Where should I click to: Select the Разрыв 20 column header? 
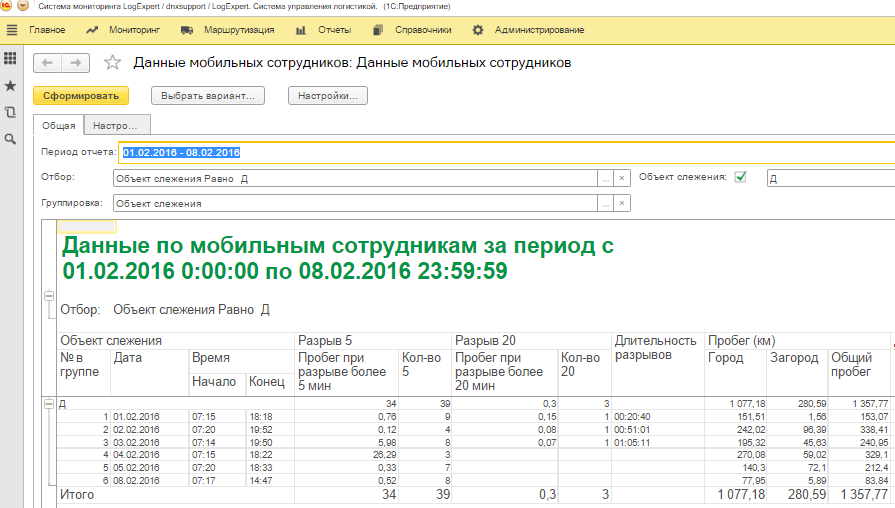pos(531,341)
